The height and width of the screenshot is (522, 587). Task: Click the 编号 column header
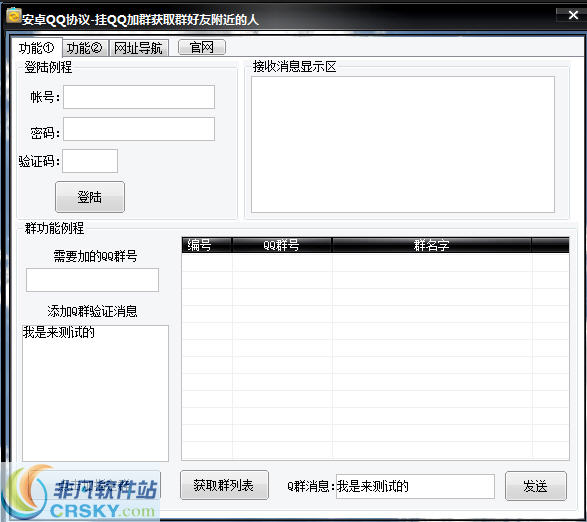click(x=207, y=245)
